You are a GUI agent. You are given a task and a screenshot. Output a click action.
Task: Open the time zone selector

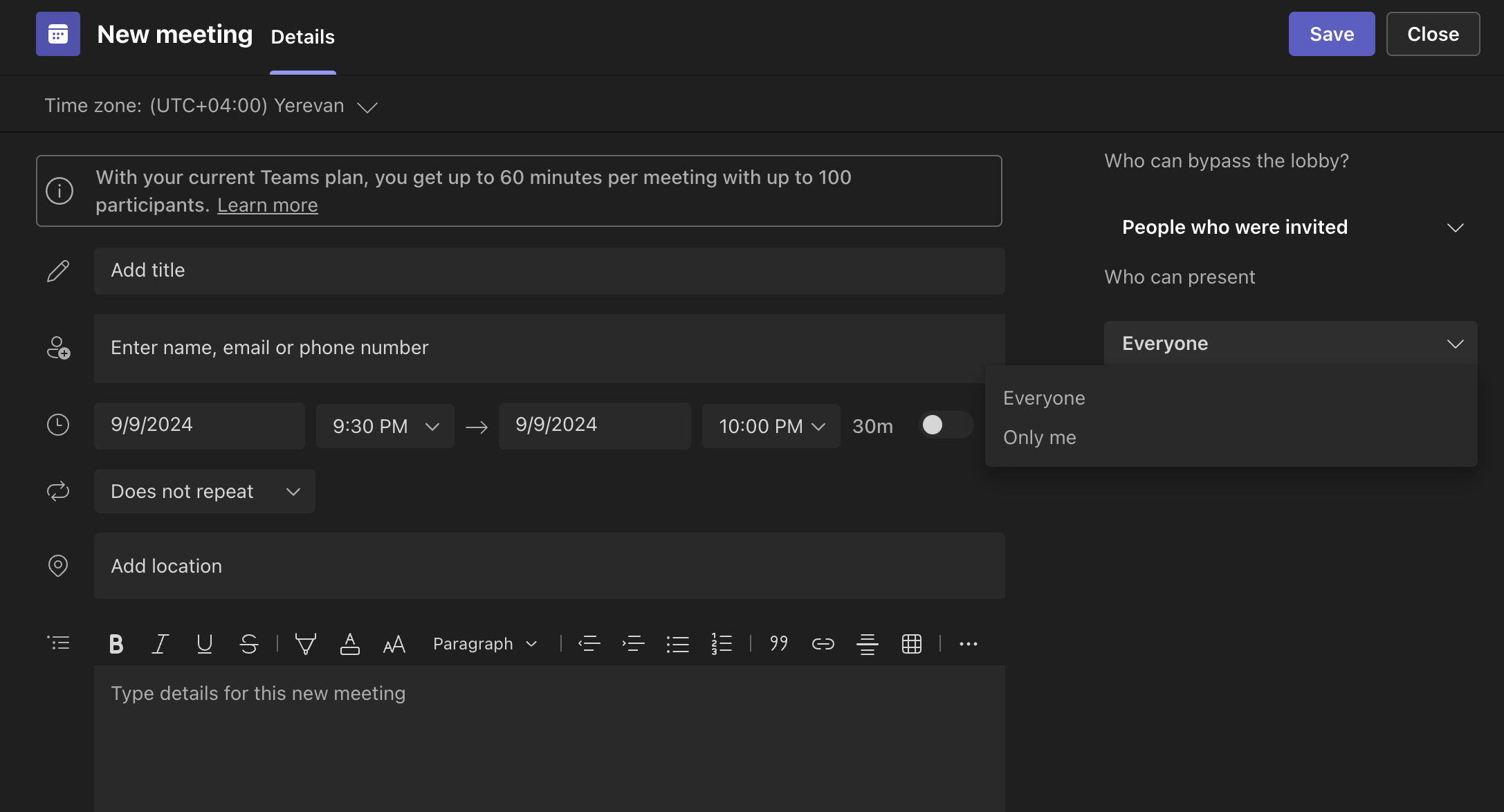click(367, 106)
